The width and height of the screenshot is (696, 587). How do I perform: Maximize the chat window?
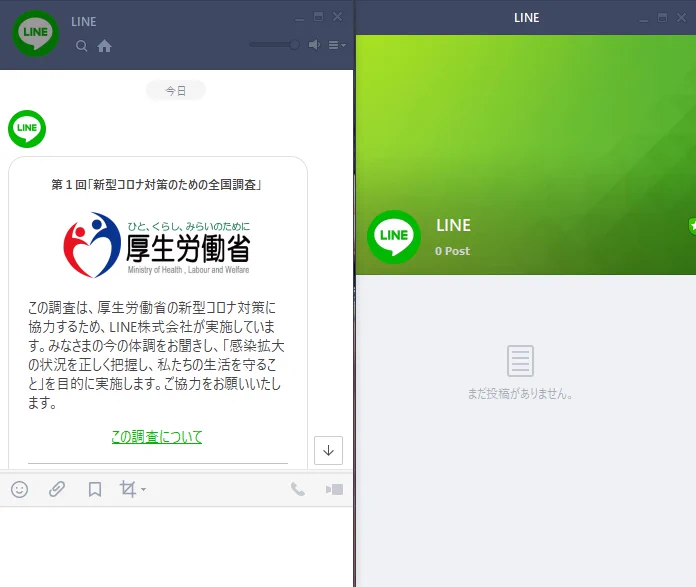pyautogui.click(x=318, y=17)
